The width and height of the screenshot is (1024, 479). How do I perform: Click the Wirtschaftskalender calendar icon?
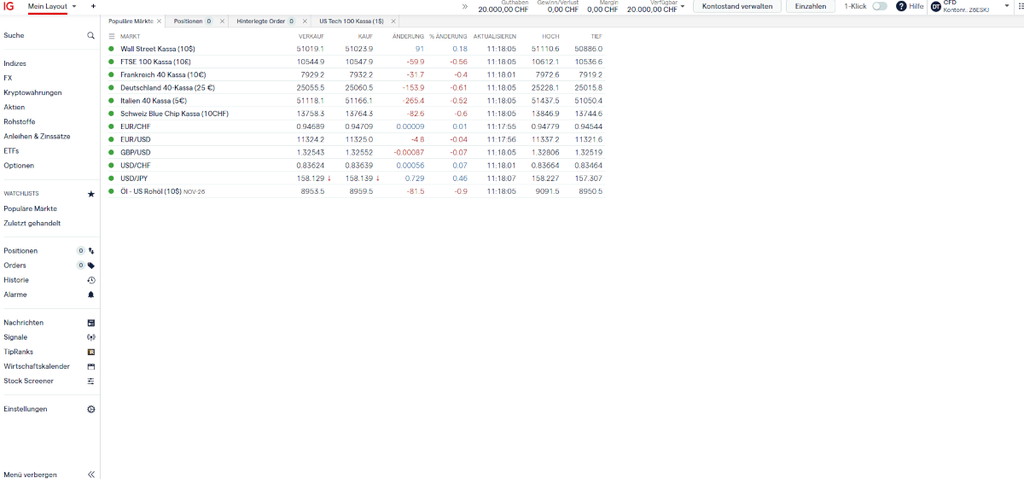[x=91, y=367]
